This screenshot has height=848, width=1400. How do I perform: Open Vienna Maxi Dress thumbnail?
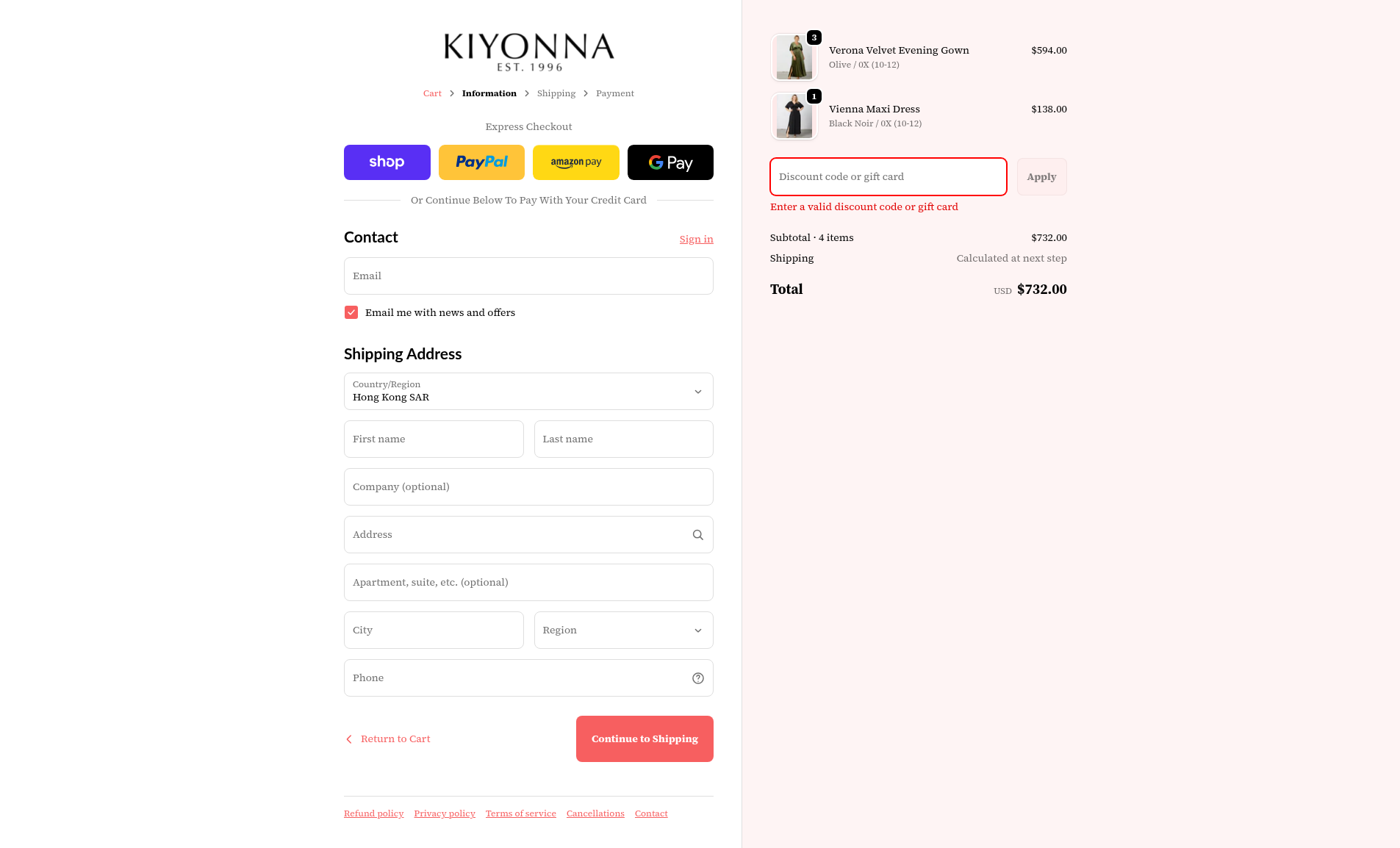(x=794, y=116)
